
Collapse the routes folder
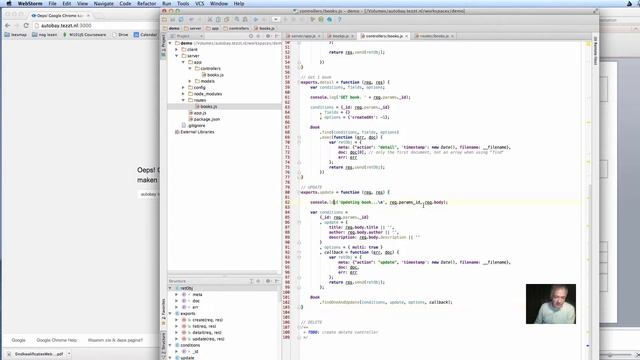(x=183, y=100)
